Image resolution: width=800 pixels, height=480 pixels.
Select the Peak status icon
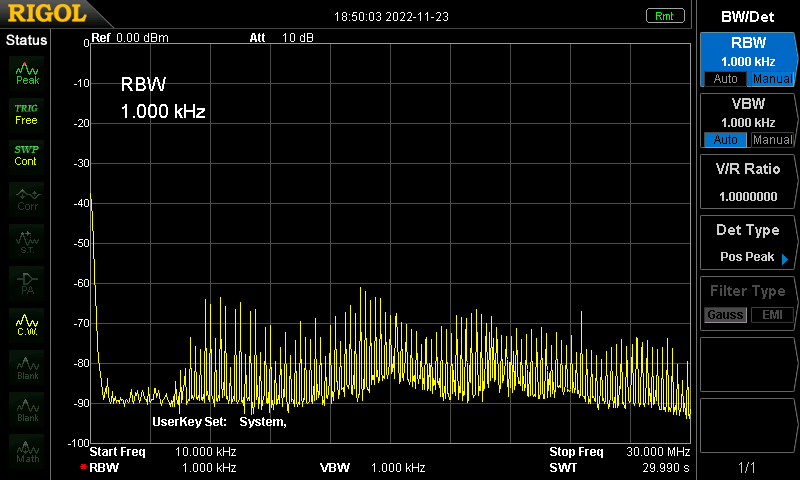pyautogui.click(x=27, y=73)
